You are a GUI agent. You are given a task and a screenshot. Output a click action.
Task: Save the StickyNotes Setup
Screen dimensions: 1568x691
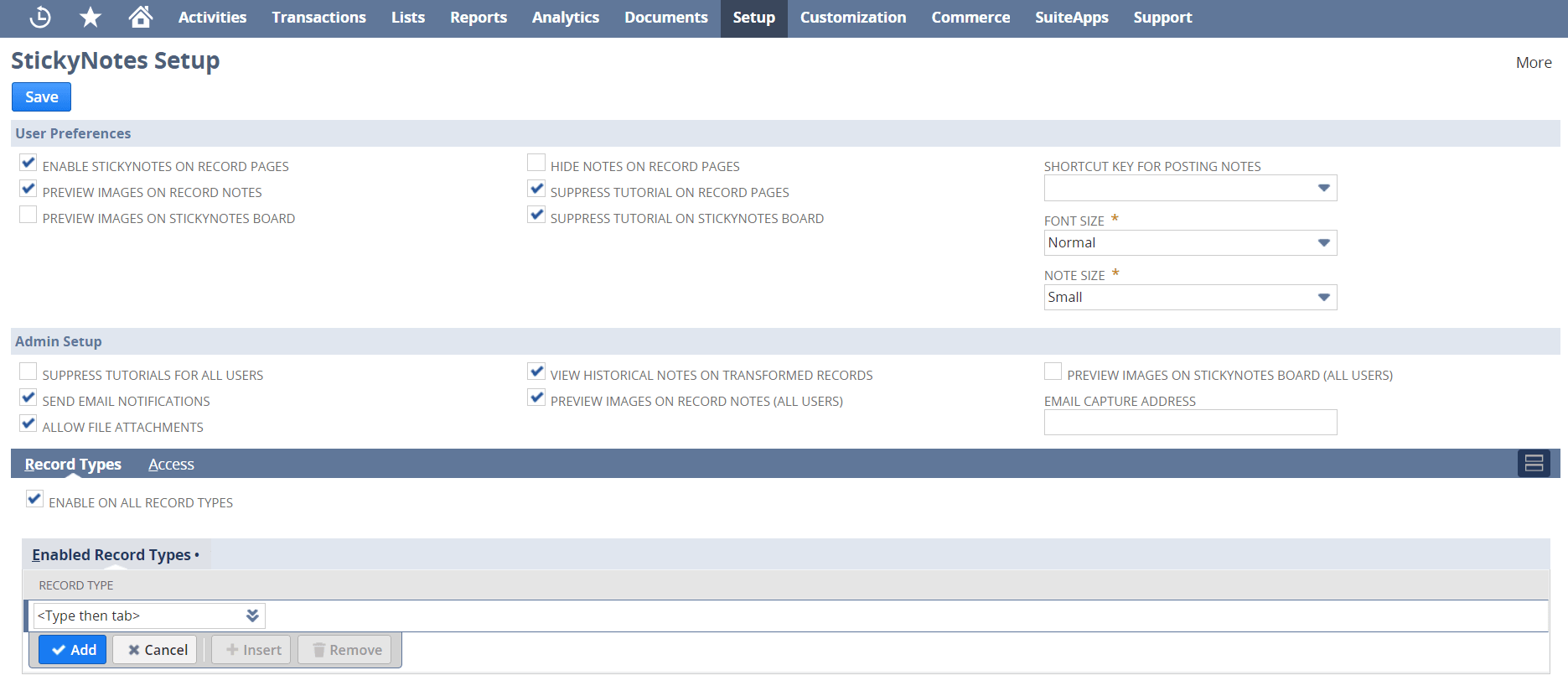[x=41, y=97]
